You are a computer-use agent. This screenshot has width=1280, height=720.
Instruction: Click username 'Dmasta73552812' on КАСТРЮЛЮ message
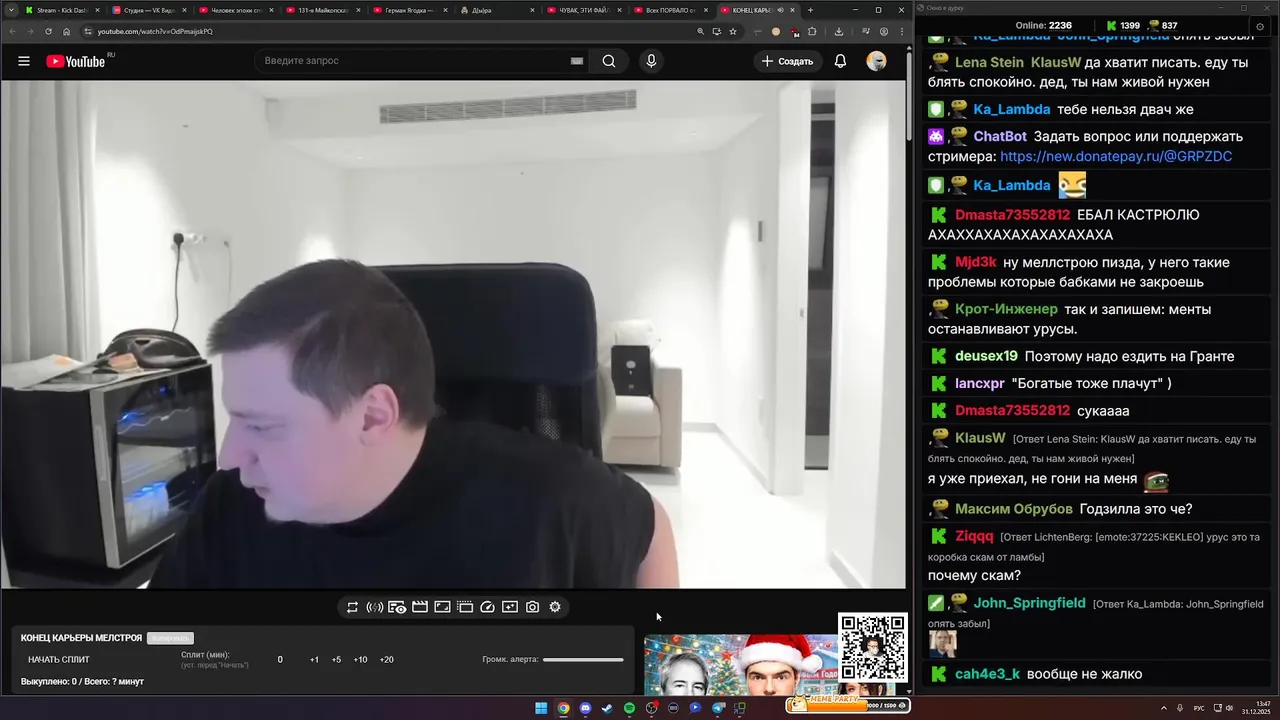click(x=1012, y=215)
